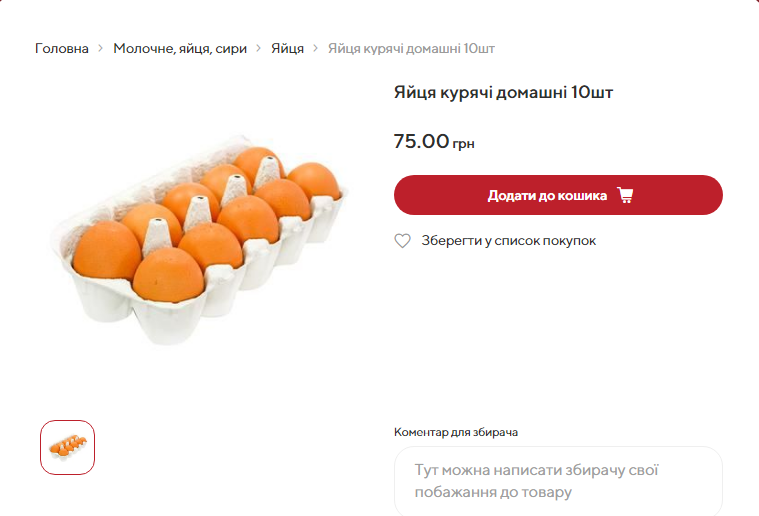This screenshot has height=516, width=759.
Task: Click the current breadcrumb Яйця курячі домашні 10шт
Action: point(411,48)
